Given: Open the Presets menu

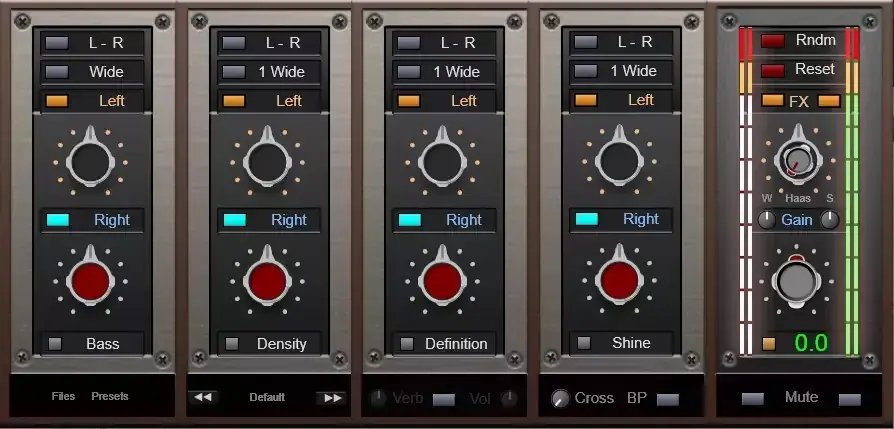Looking at the screenshot, I should coord(110,396).
